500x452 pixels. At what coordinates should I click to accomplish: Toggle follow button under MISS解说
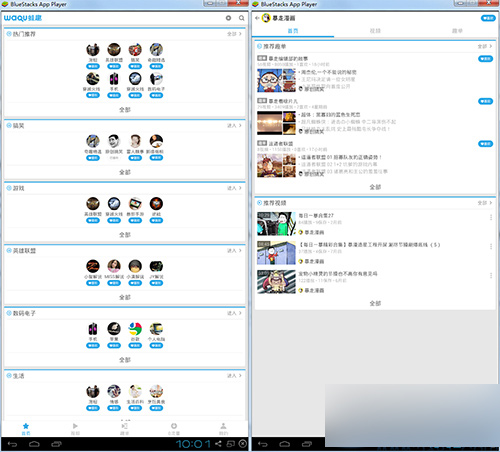click(x=114, y=283)
